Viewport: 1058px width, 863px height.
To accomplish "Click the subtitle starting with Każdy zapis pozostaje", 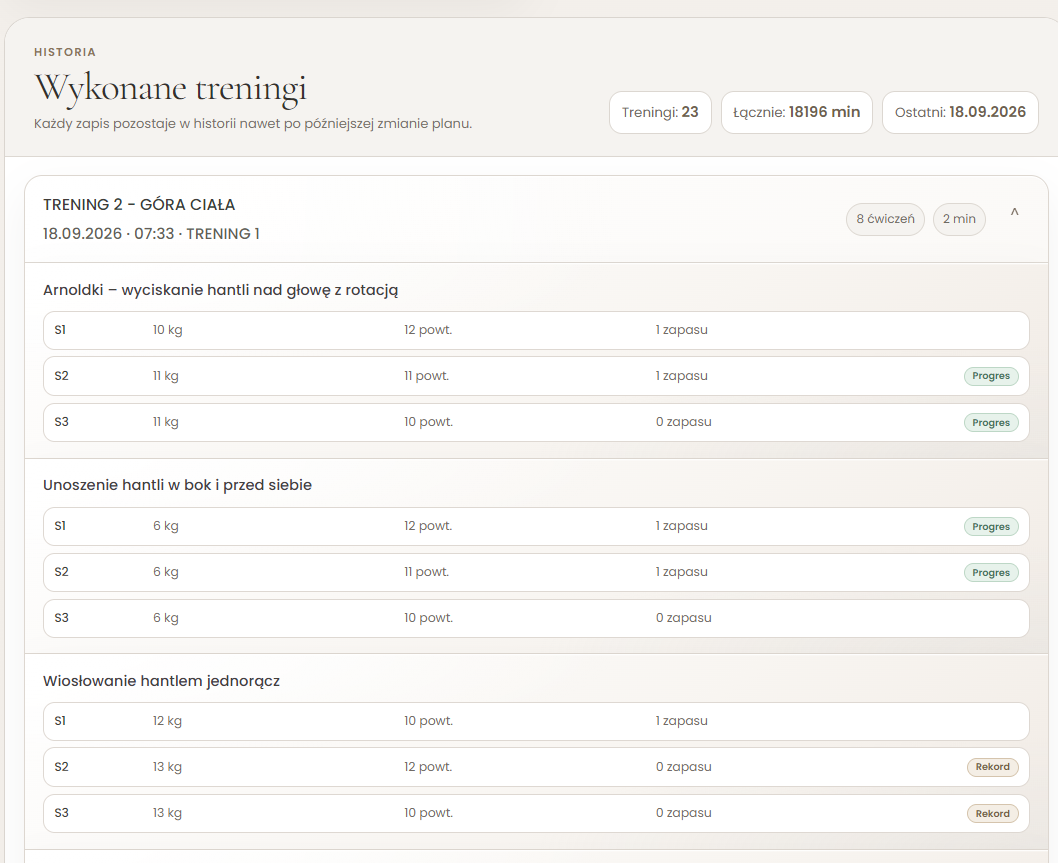I will click(253, 124).
